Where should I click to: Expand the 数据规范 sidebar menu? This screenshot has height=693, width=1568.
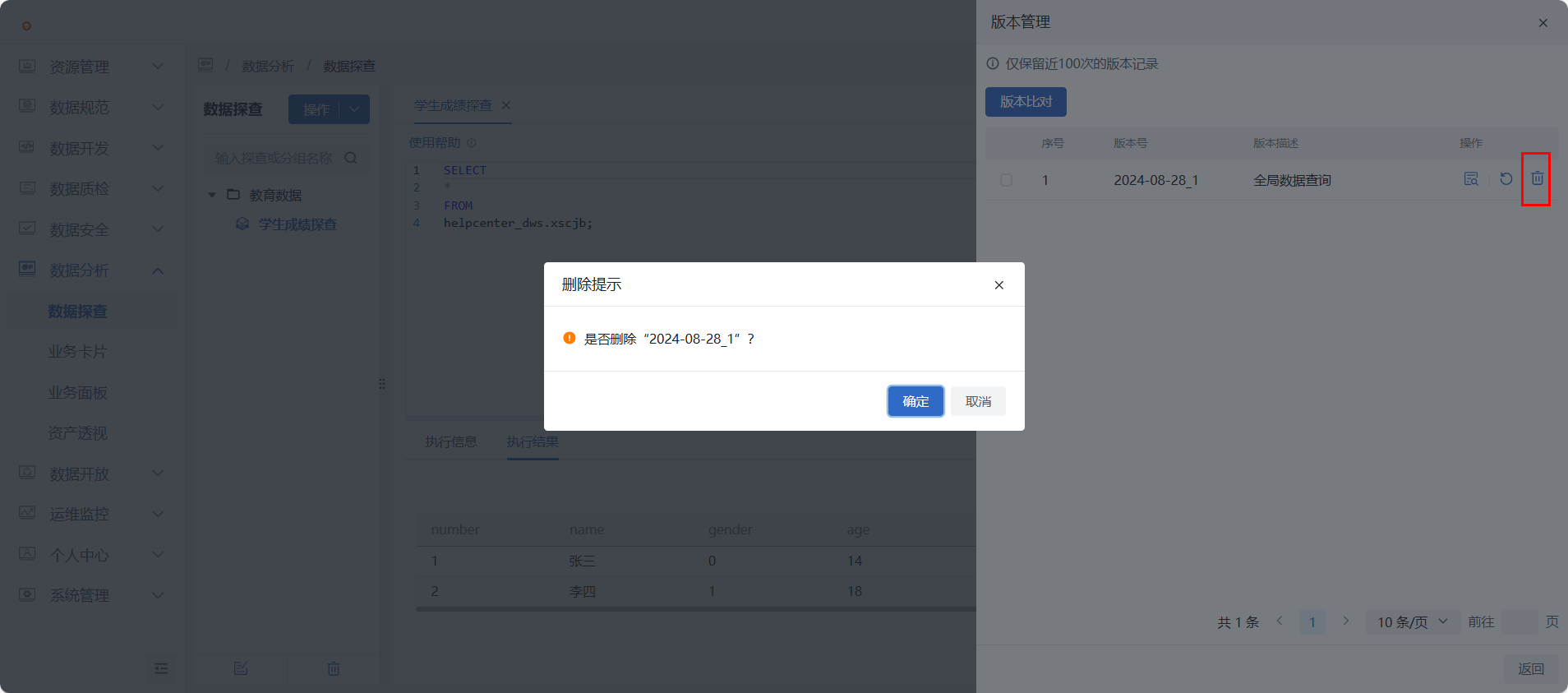pyautogui.click(x=158, y=107)
